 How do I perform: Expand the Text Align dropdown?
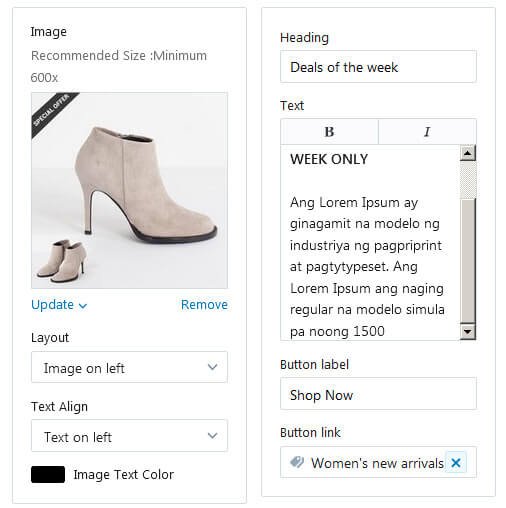[x=129, y=435]
